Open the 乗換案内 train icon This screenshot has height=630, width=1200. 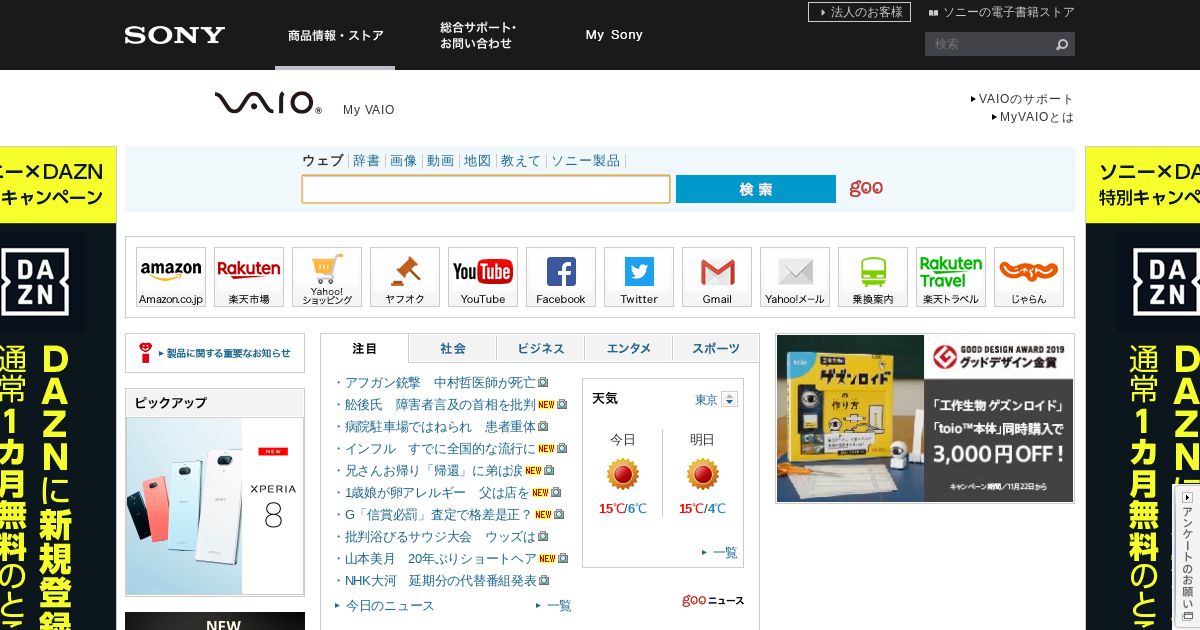(x=873, y=277)
